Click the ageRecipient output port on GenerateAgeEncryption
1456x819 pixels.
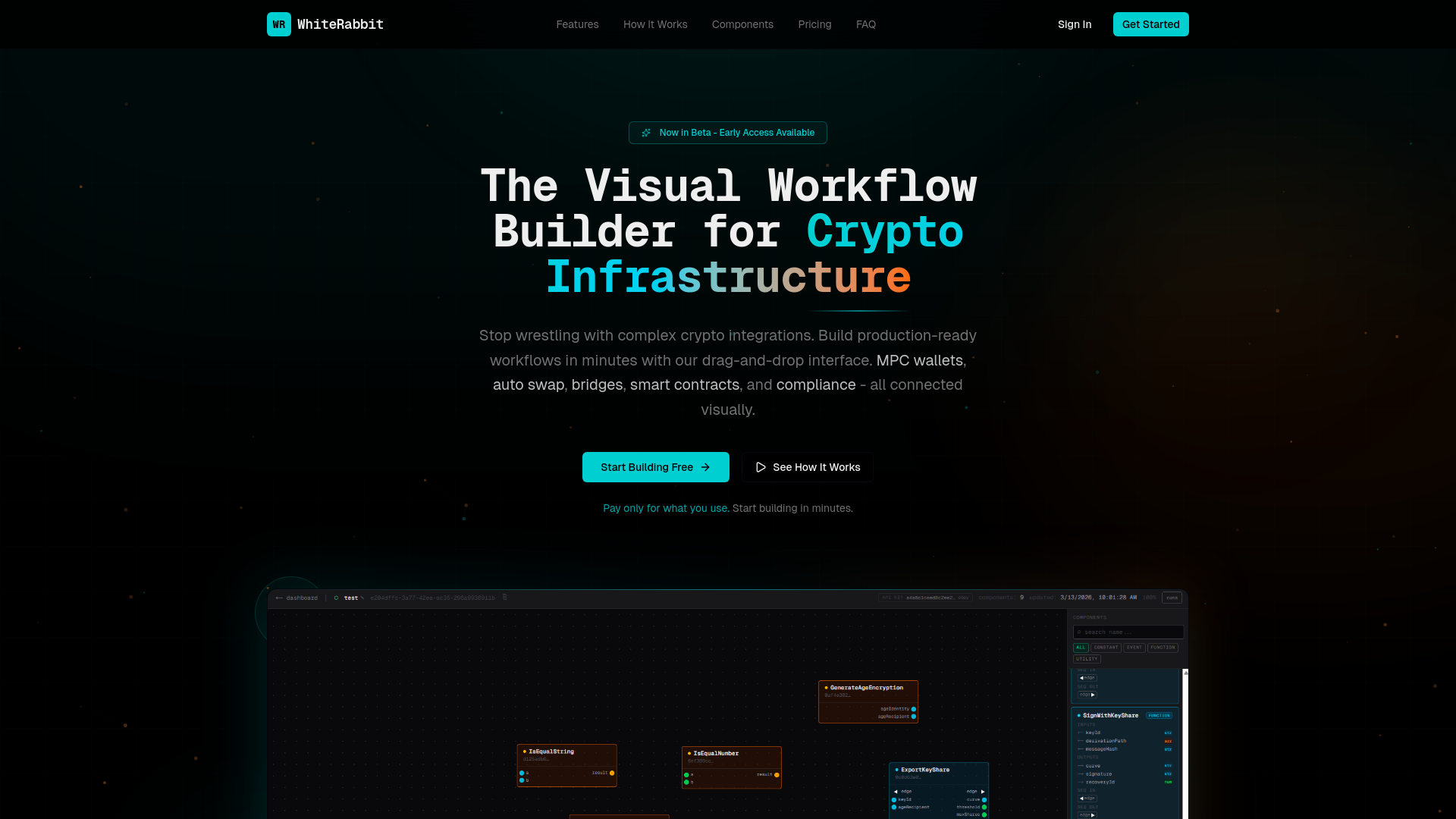914,717
